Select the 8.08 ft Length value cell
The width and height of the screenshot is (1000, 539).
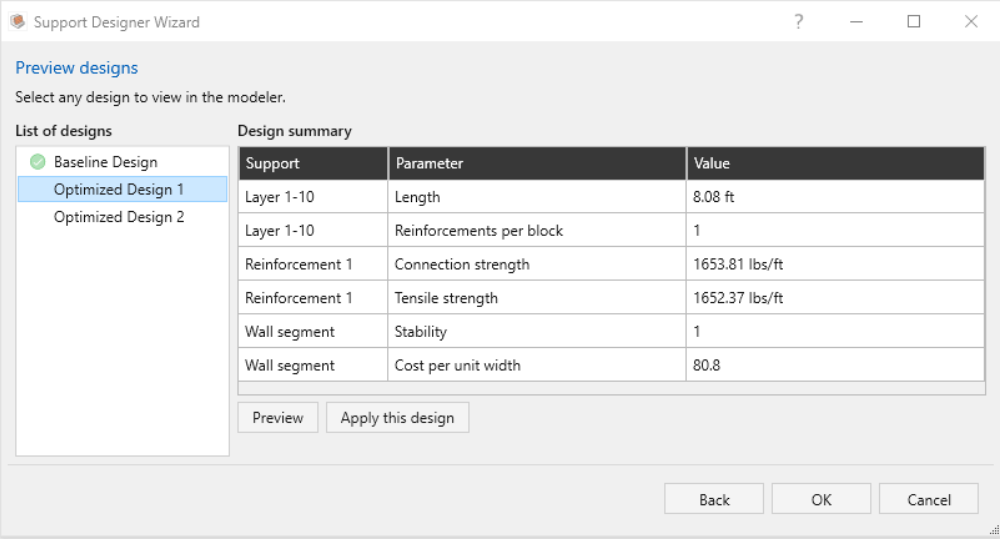click(x=835, y=197)
